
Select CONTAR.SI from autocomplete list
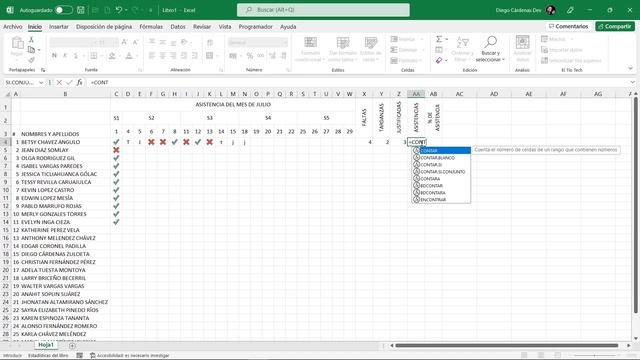tap(441, 165)
